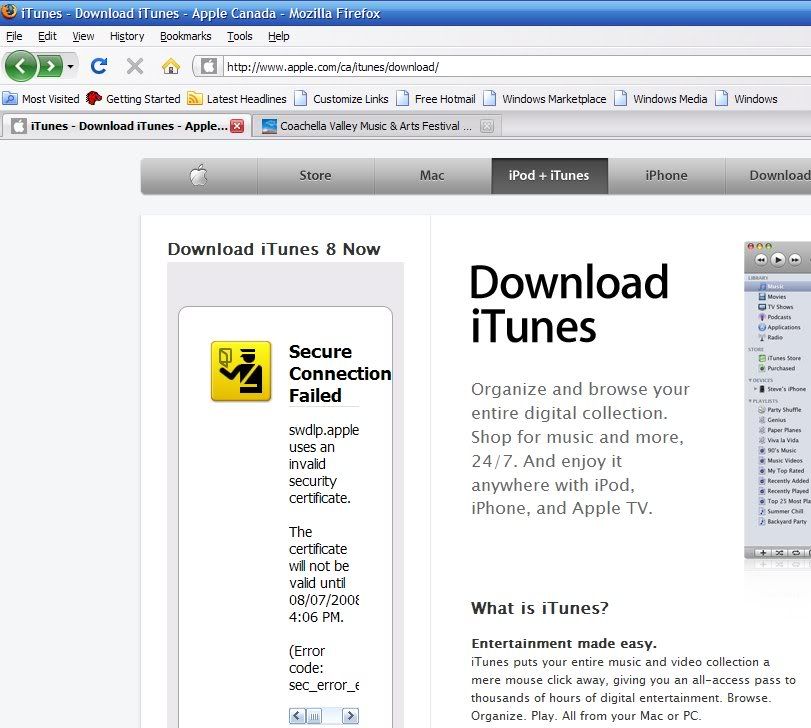811x728 pixels.
Task: Go to the Home page icon
Action: click(171, 66)
